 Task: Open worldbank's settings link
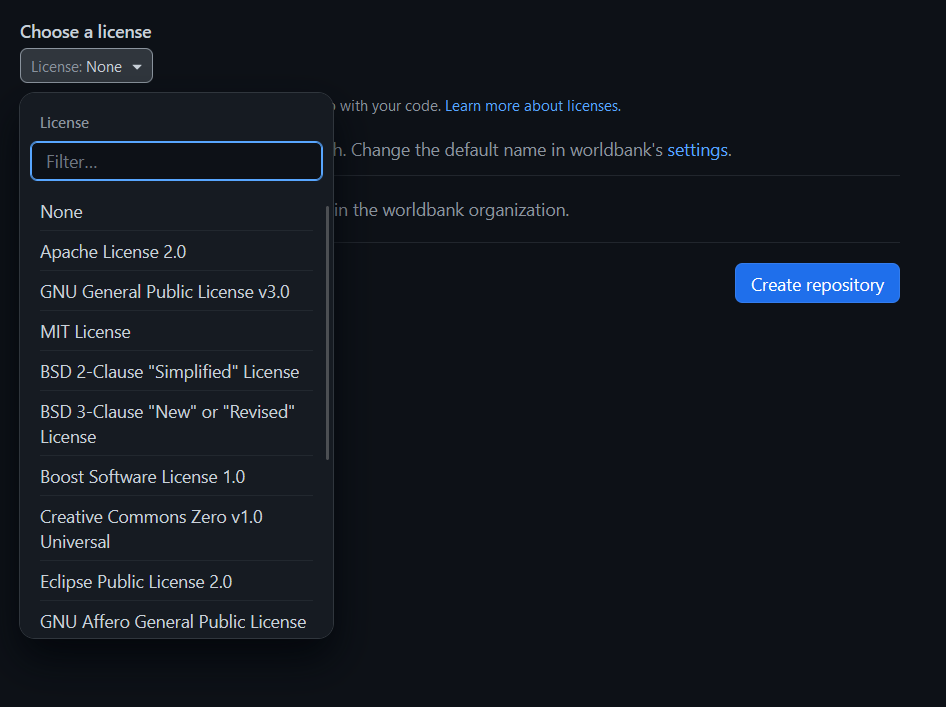click(697, 150)
